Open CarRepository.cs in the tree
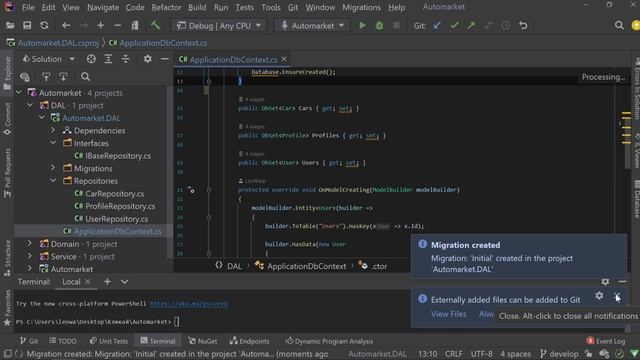This screenshot has width=640, height=360. (109, 193)
